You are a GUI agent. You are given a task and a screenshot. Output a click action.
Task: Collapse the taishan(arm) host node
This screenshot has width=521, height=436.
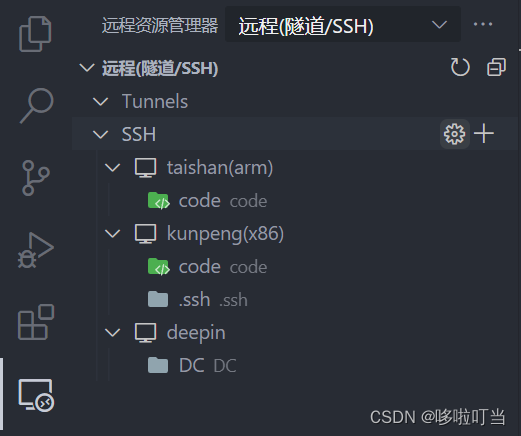click(x=112, y=167)
